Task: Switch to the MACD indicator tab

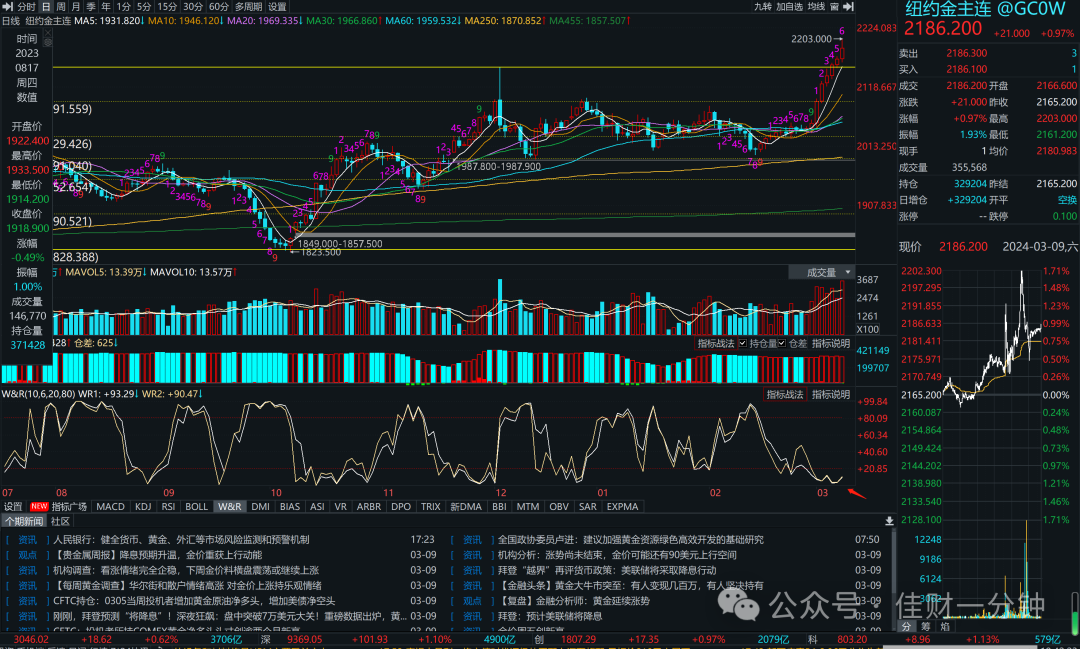Action: click(x=110, y=506)
